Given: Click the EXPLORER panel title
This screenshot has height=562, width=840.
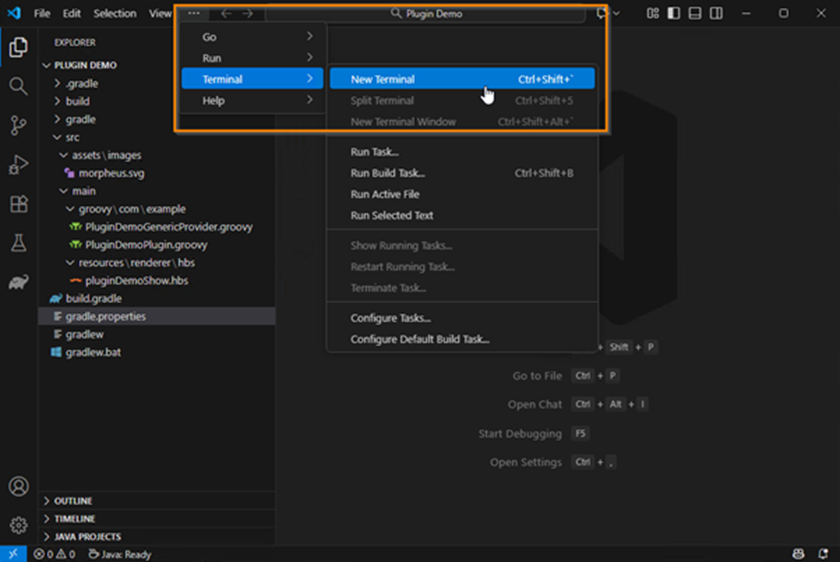Looking at the screenshot, I should pyautogui.click(x=75, y=42).
